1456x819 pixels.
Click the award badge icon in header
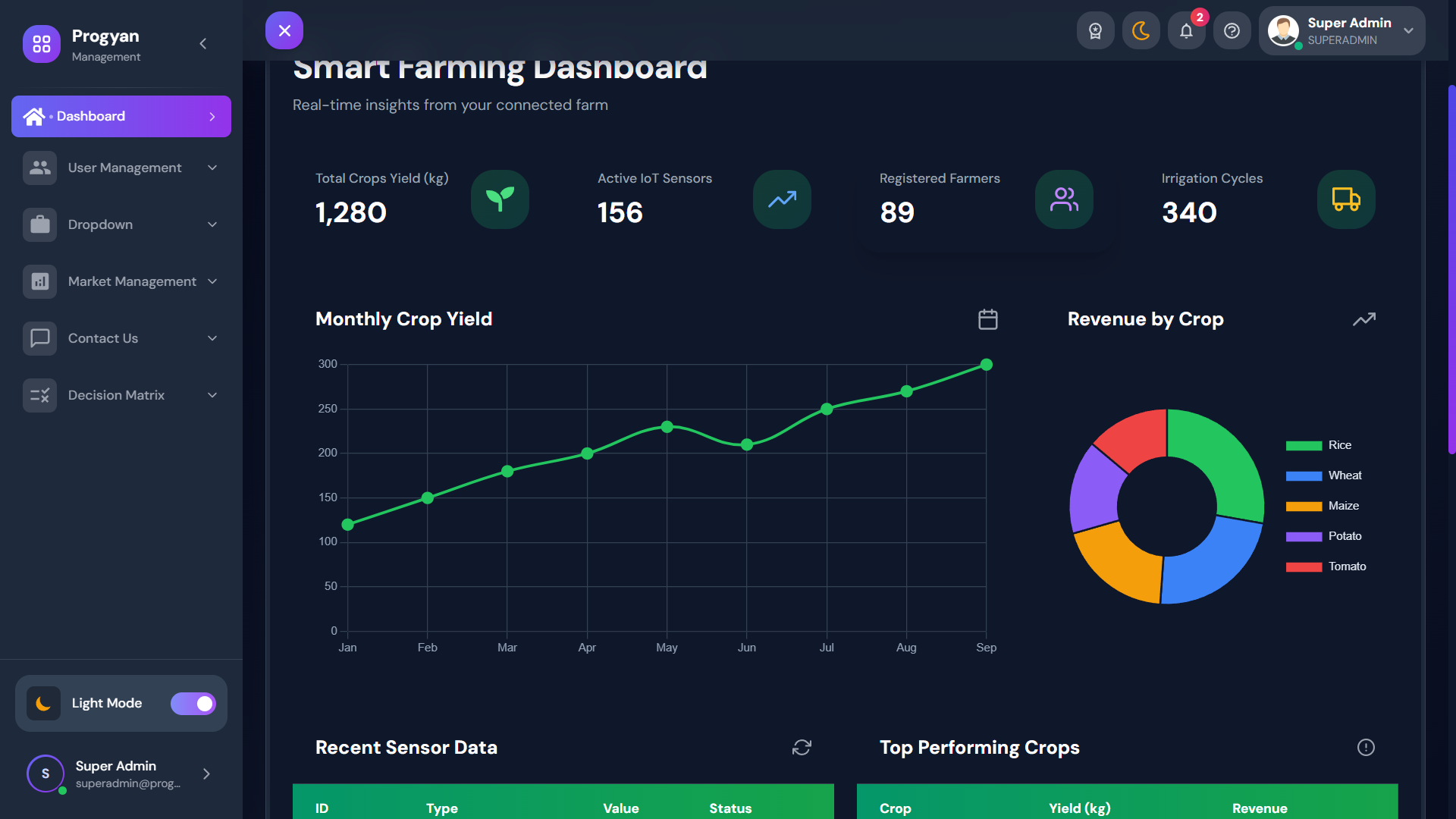tap(1095, 31)
